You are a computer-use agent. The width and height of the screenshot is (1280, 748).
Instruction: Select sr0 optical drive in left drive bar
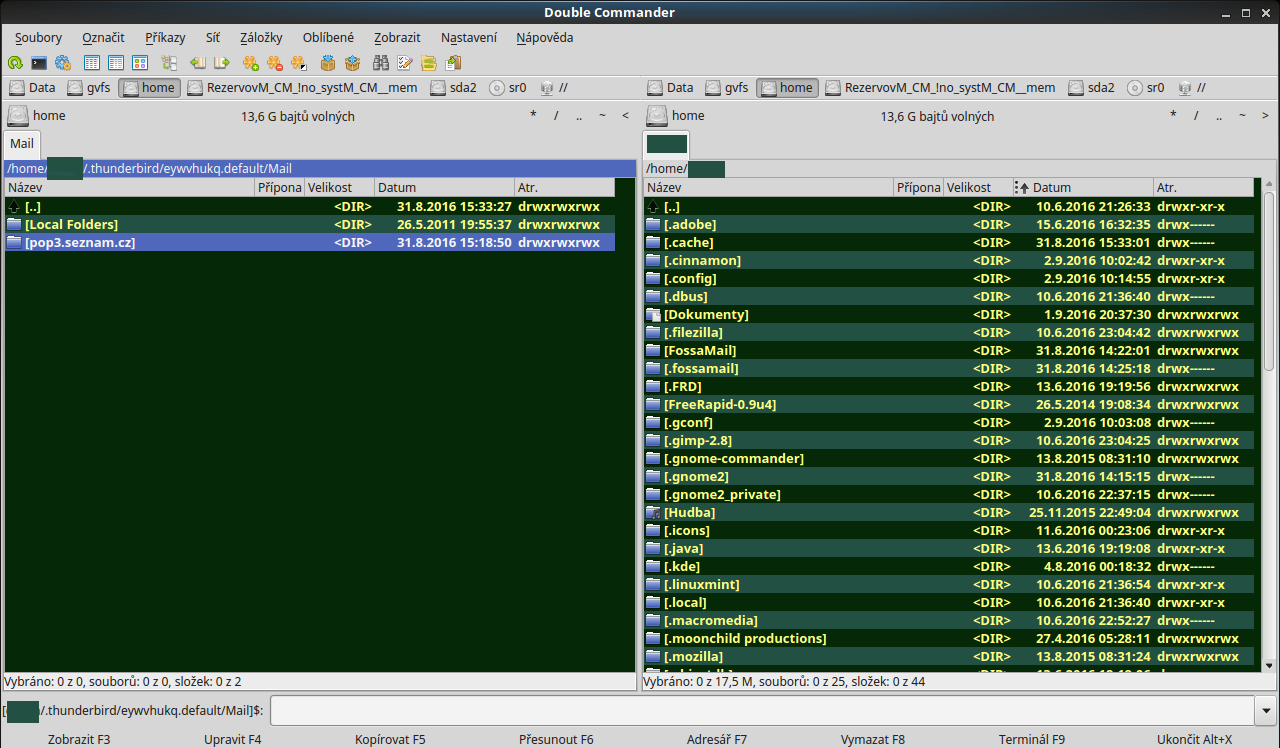(509, 88)
